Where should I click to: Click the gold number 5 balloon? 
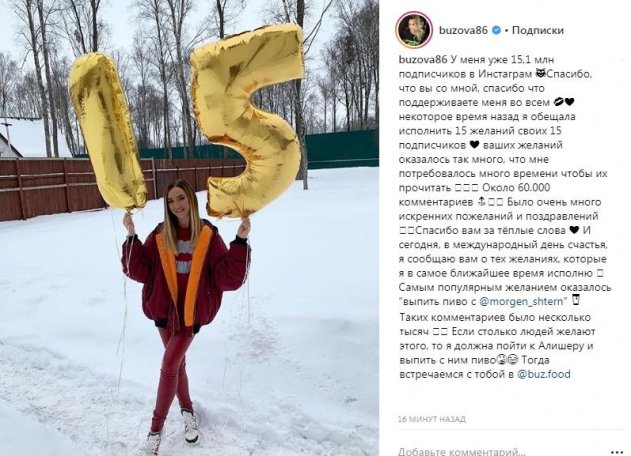(247, 121)
